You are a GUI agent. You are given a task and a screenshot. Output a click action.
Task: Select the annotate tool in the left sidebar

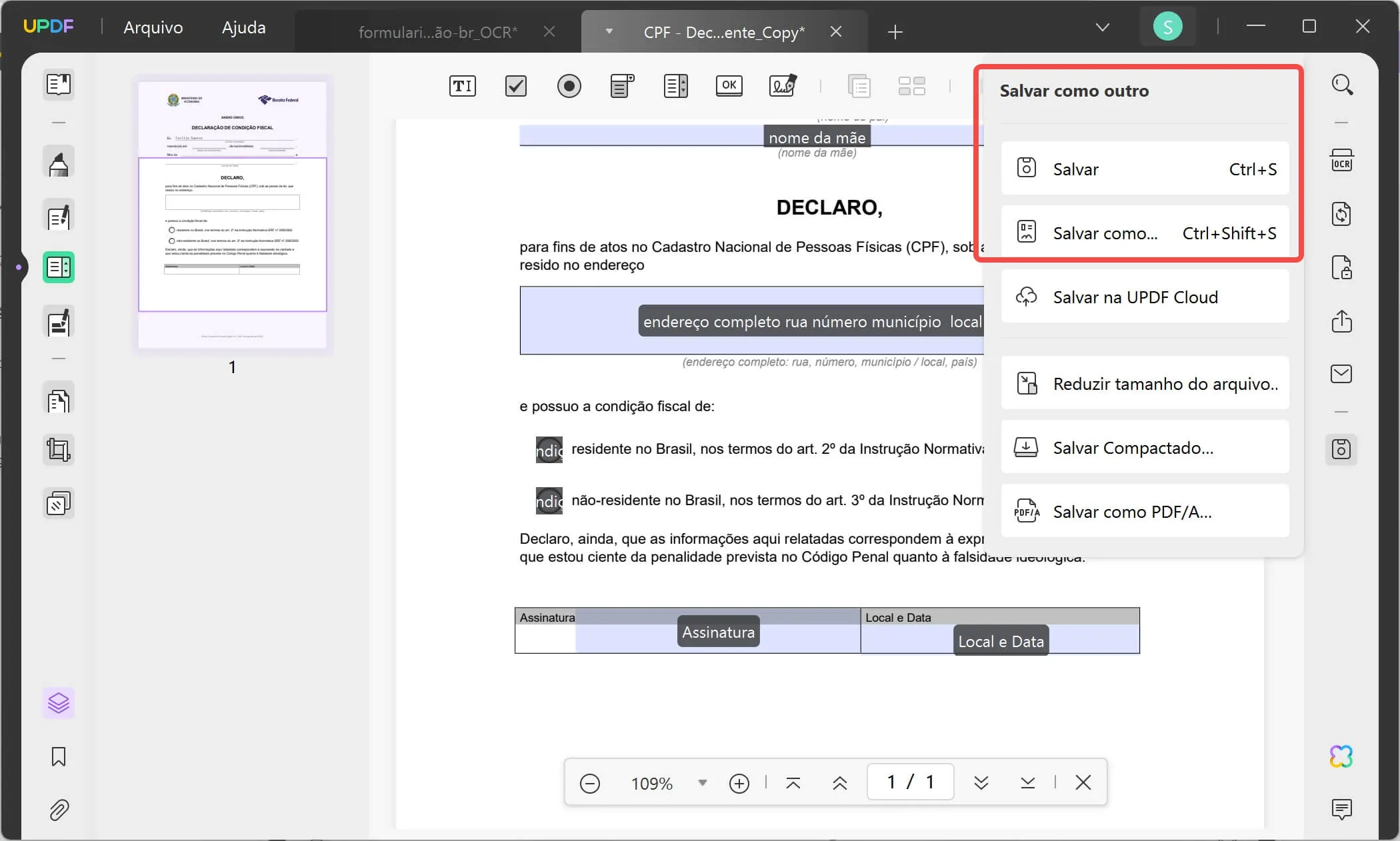(x=59, y=162)
